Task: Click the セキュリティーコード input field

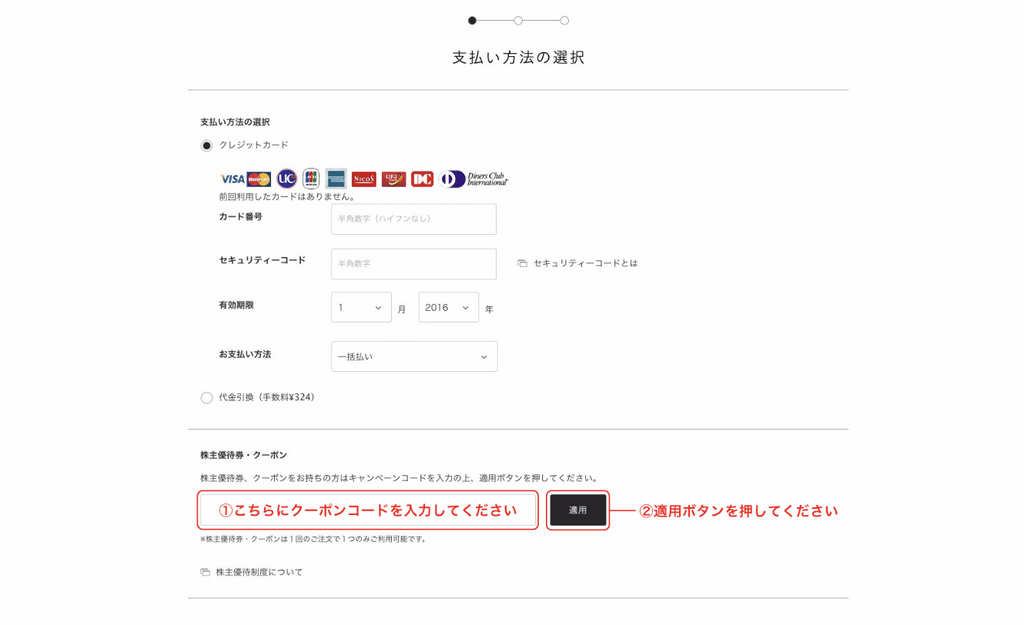Action: coord(413,264)
